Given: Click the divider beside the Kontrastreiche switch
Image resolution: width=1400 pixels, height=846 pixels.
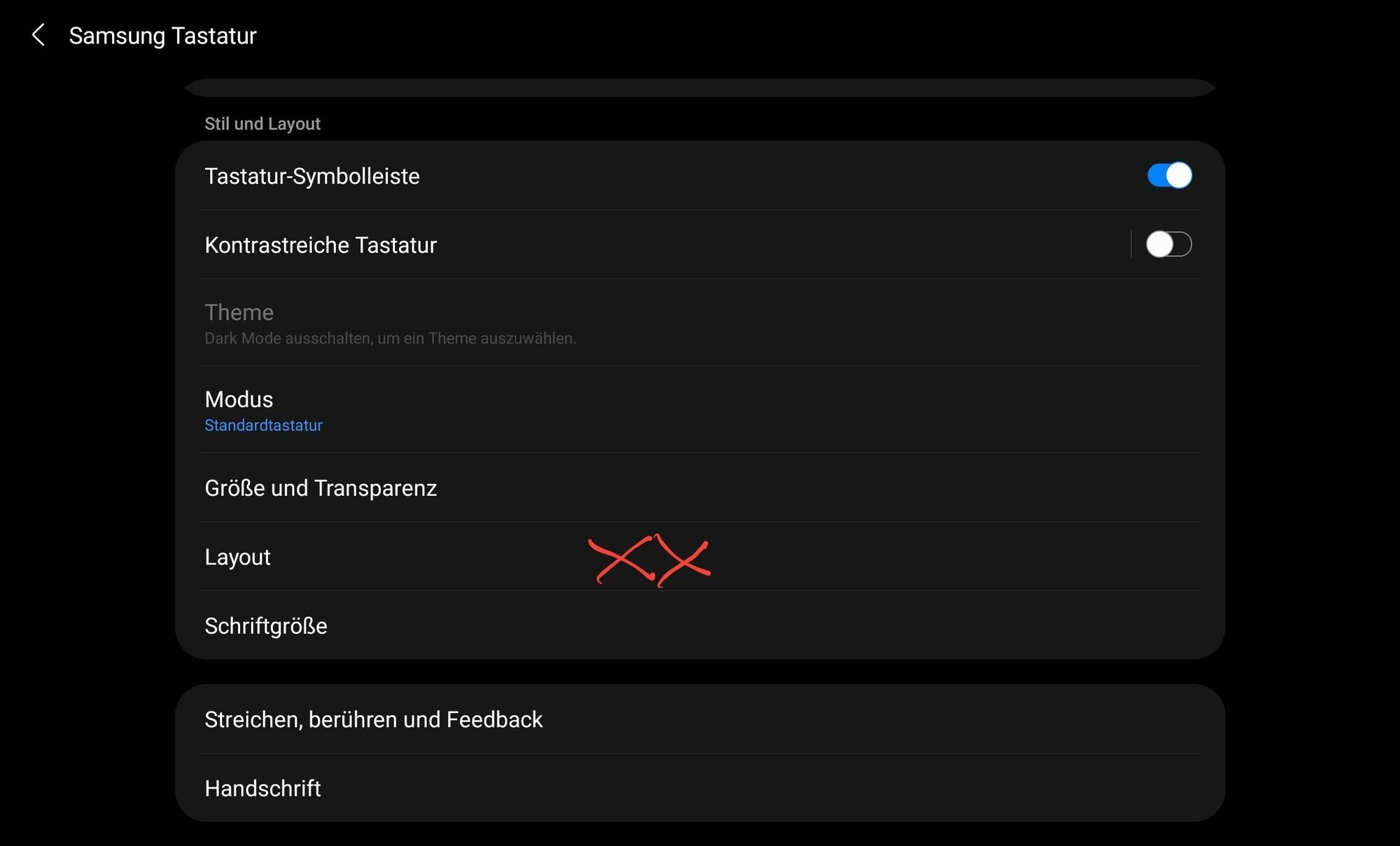Looking at the screenshot, I should coord(1131,244).
